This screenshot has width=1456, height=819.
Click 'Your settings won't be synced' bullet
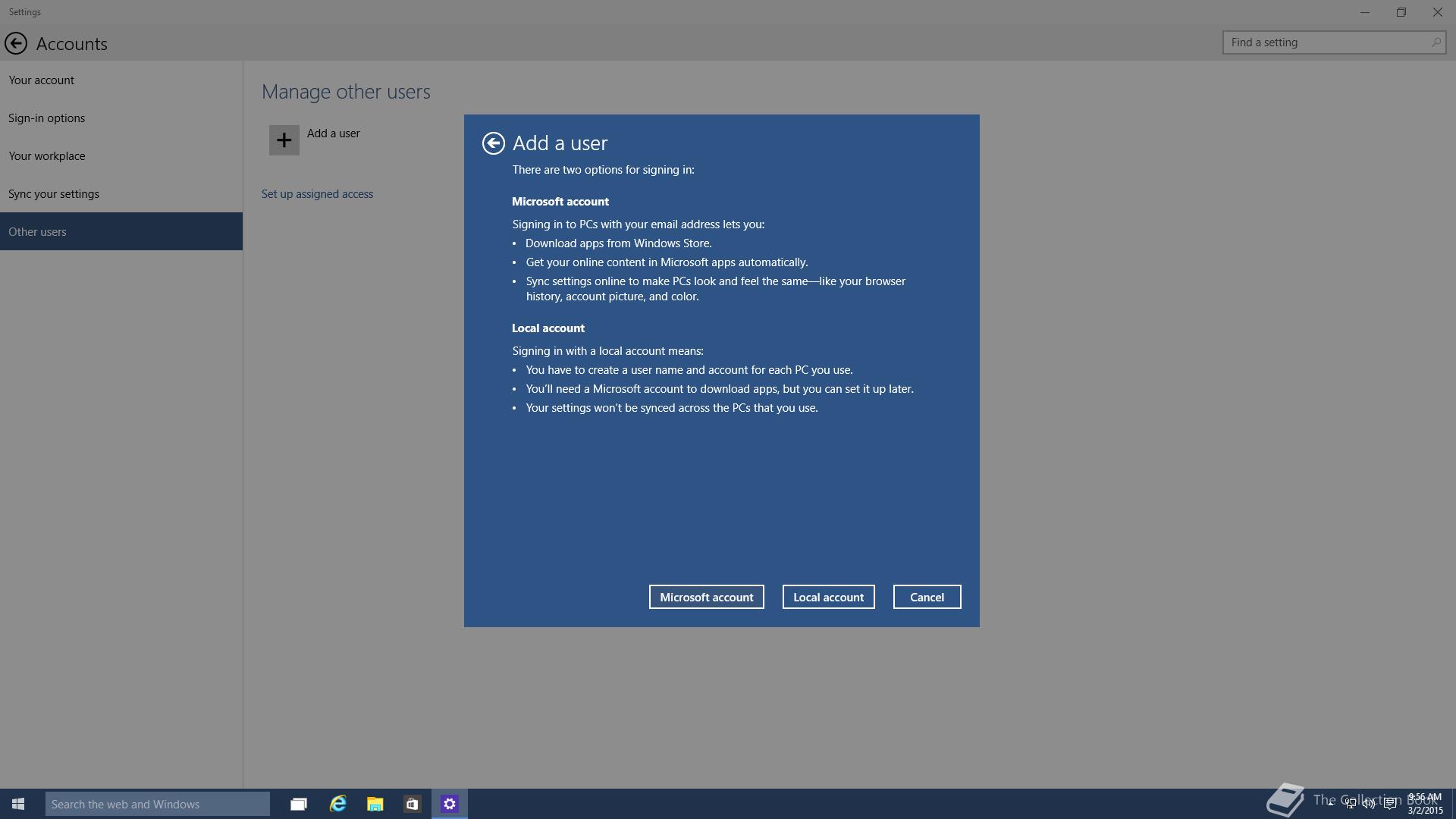(x=672, y=408)
